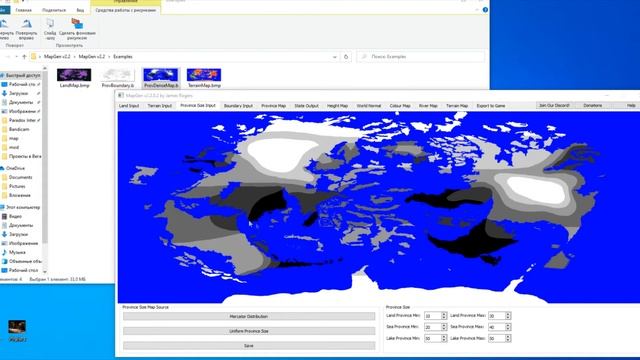The height and width of the screenshot is (360, 640).
Task: Adjust Lake Province Min stepper arrows
Action: click(x=444, y=338)
